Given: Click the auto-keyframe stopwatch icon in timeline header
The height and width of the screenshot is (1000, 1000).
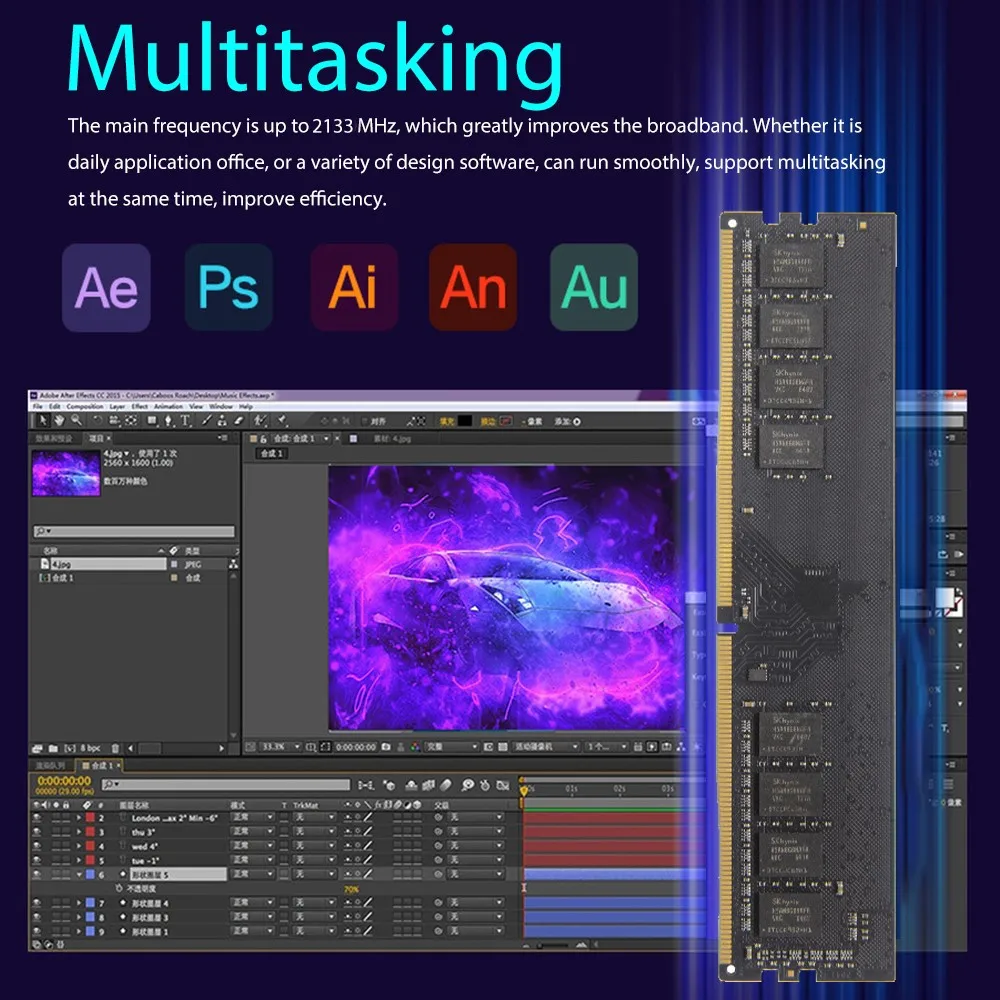Looking at the screenshot, I should 485,785.
